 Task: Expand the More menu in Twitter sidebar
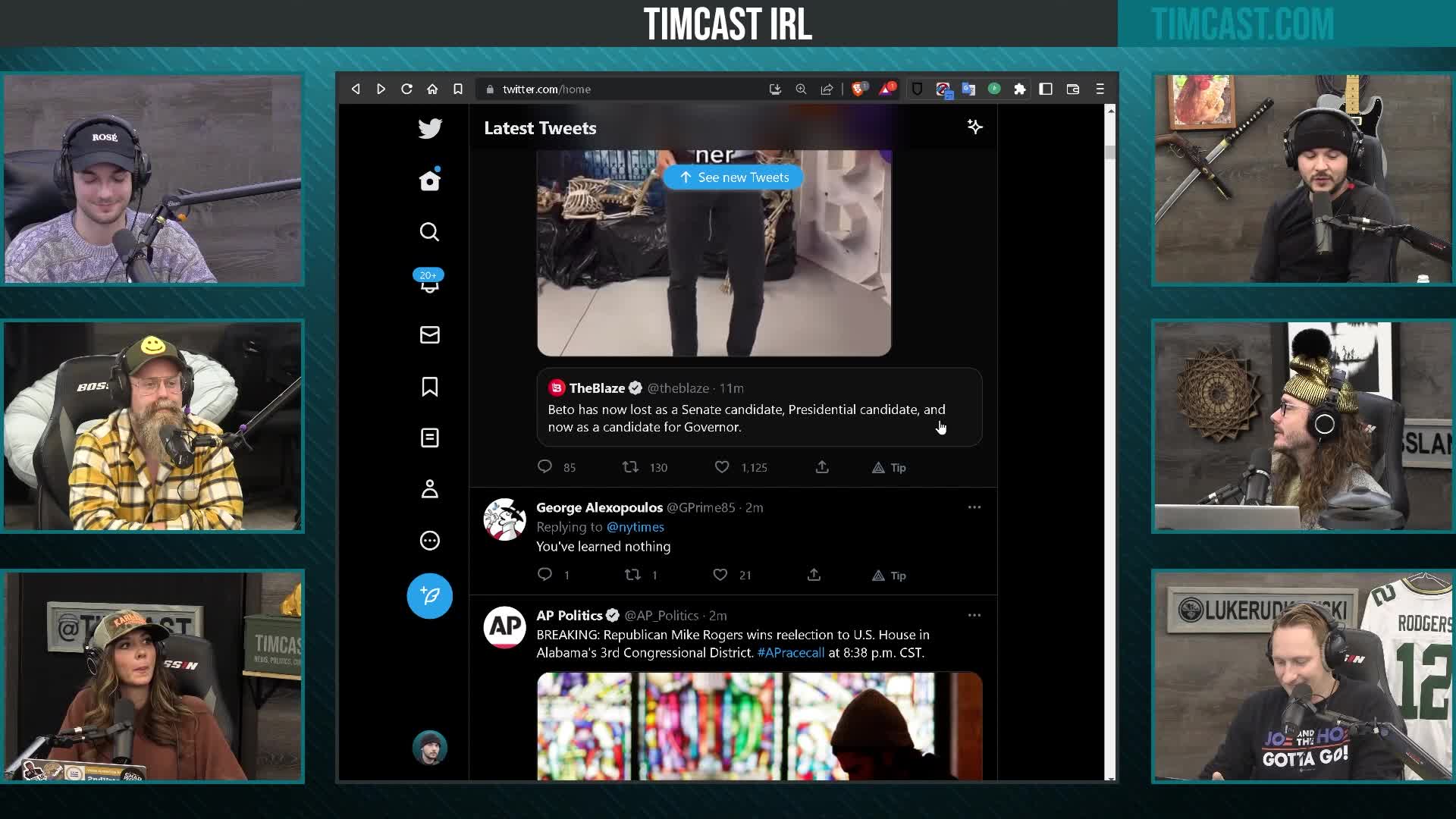[x=429, y=540]
